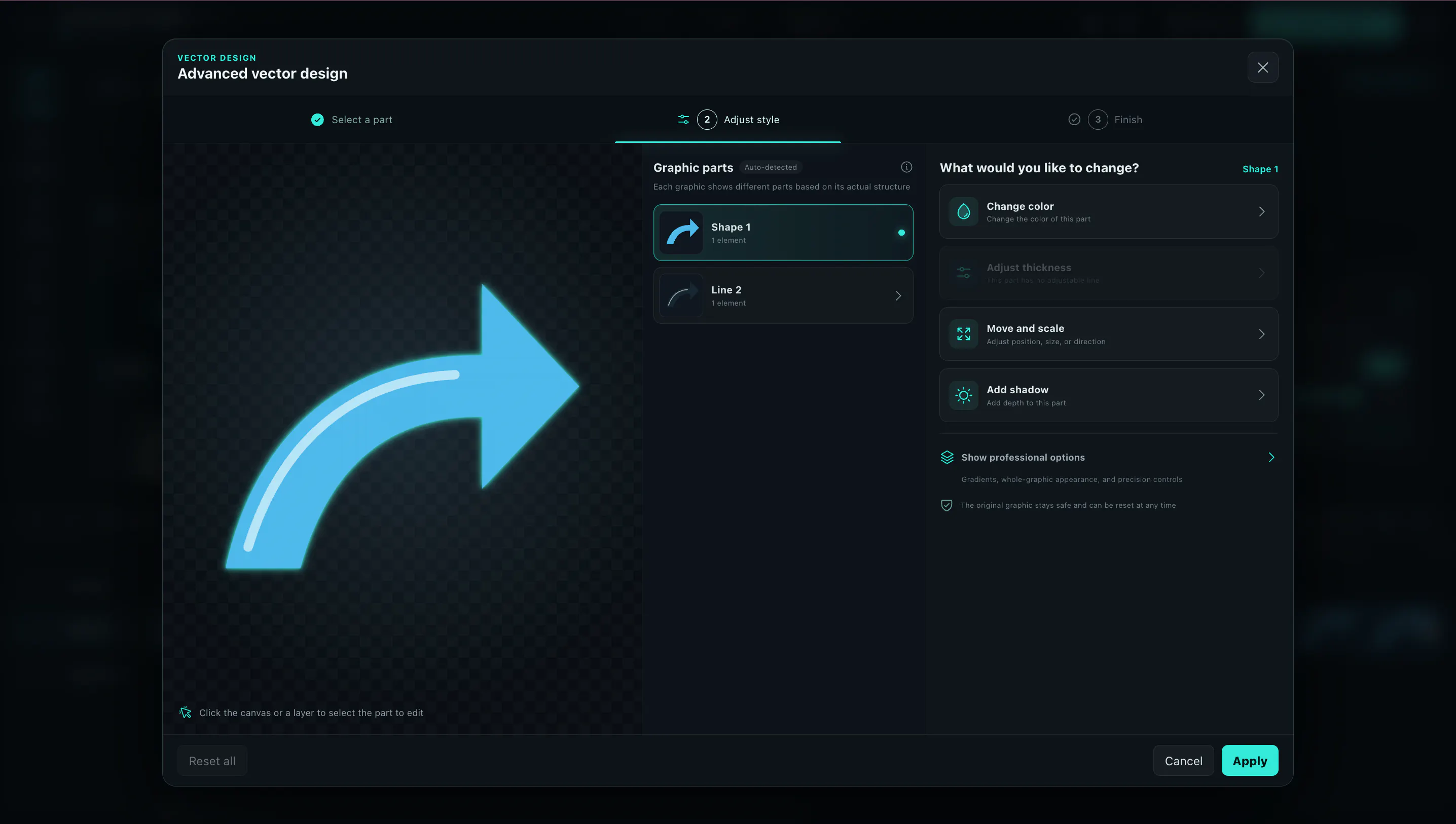Open the Move and scale option

click(x=1108, y=334)
